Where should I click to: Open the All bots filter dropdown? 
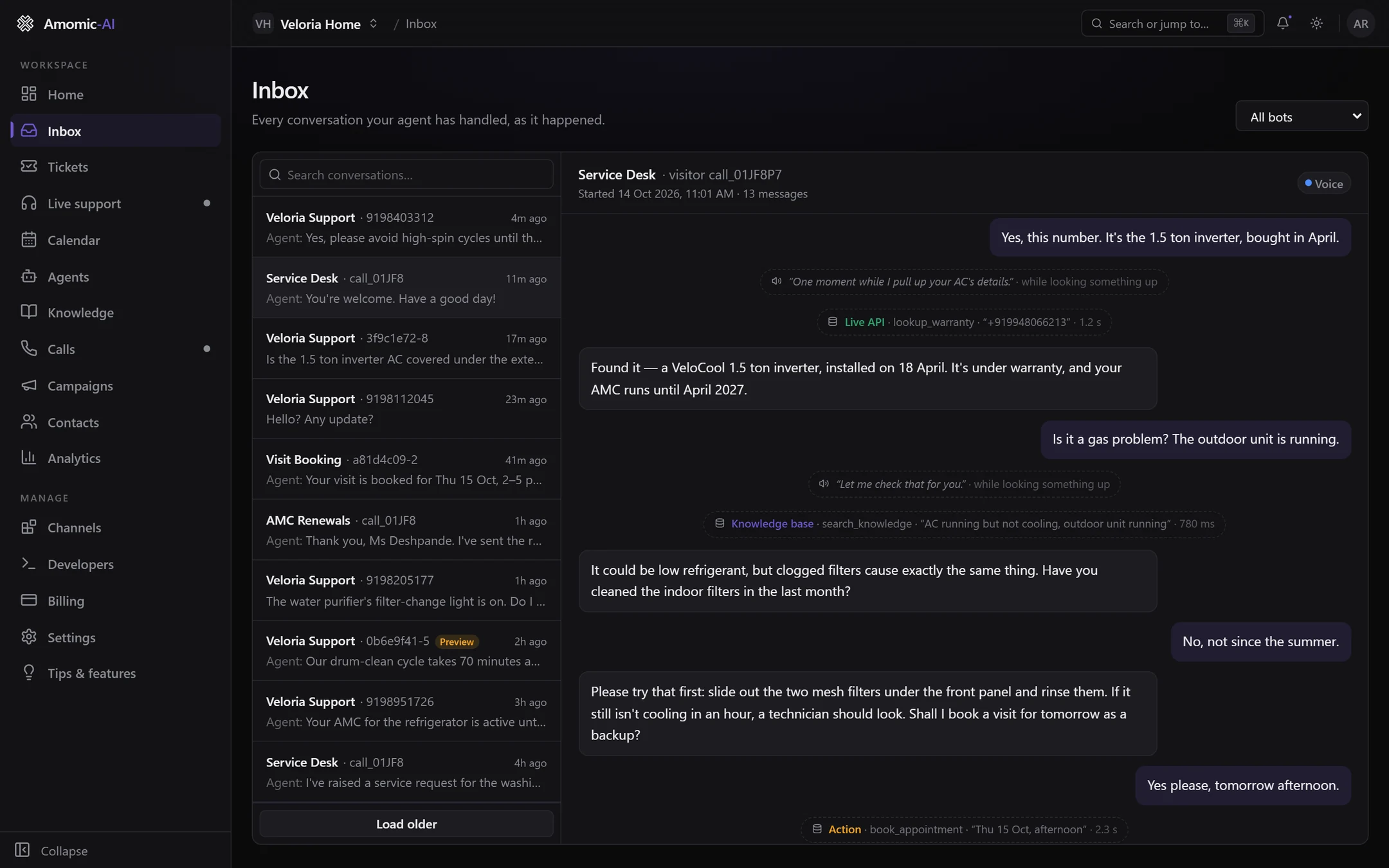pyautogui.click(x=1302, y=116)
